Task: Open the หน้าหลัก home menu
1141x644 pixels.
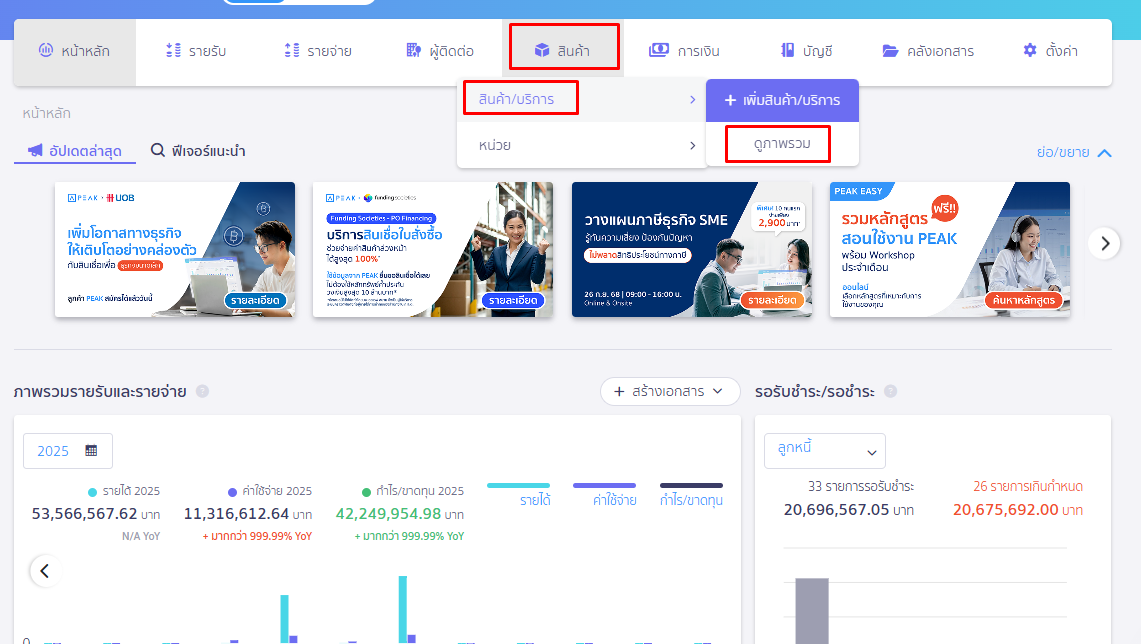Action: point(74,51)
